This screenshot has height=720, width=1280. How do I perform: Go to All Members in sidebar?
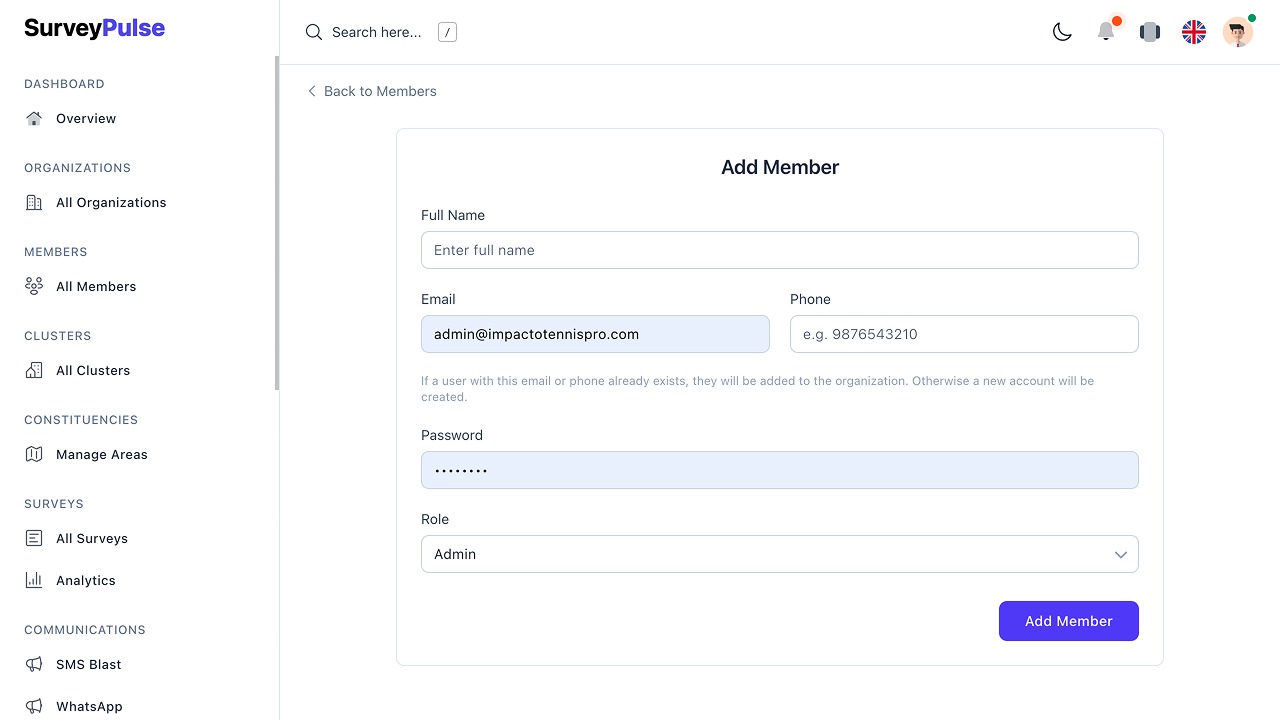click(96, 286)
